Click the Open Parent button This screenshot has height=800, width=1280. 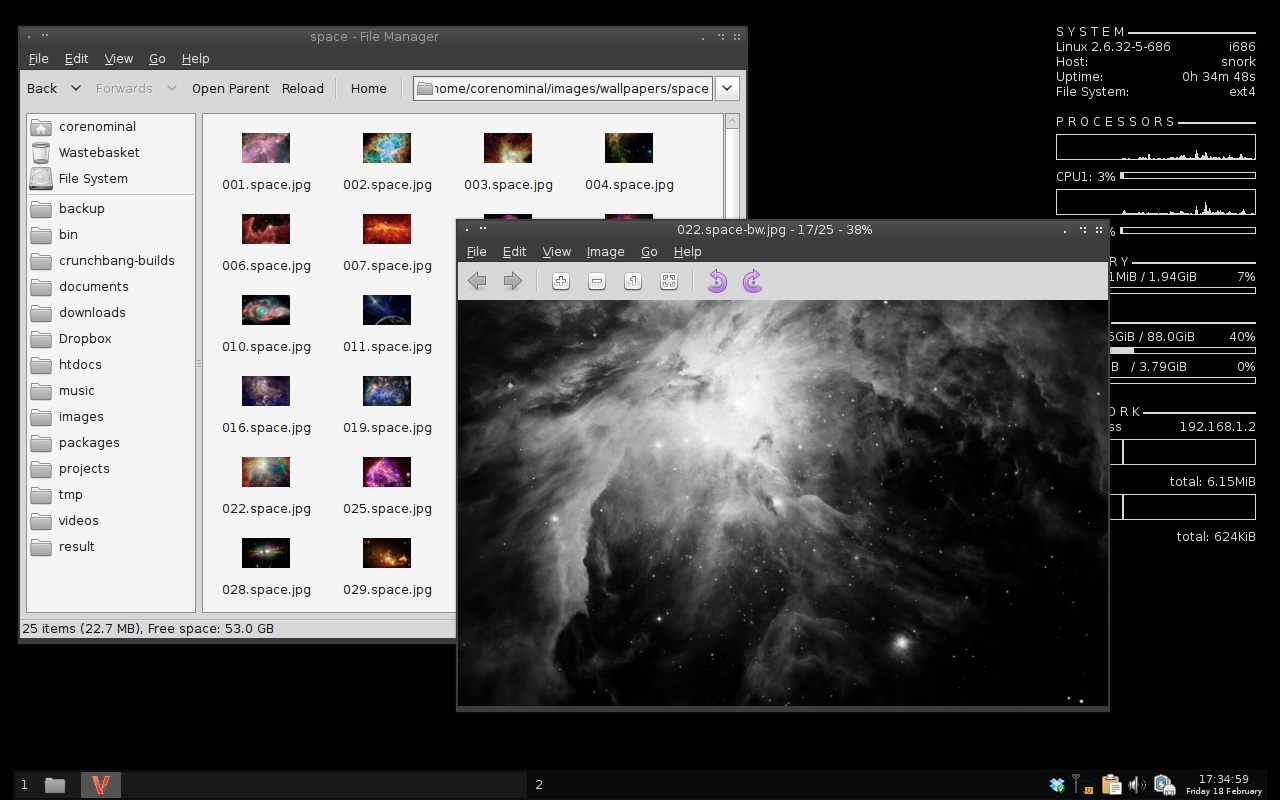pos(230,88)
